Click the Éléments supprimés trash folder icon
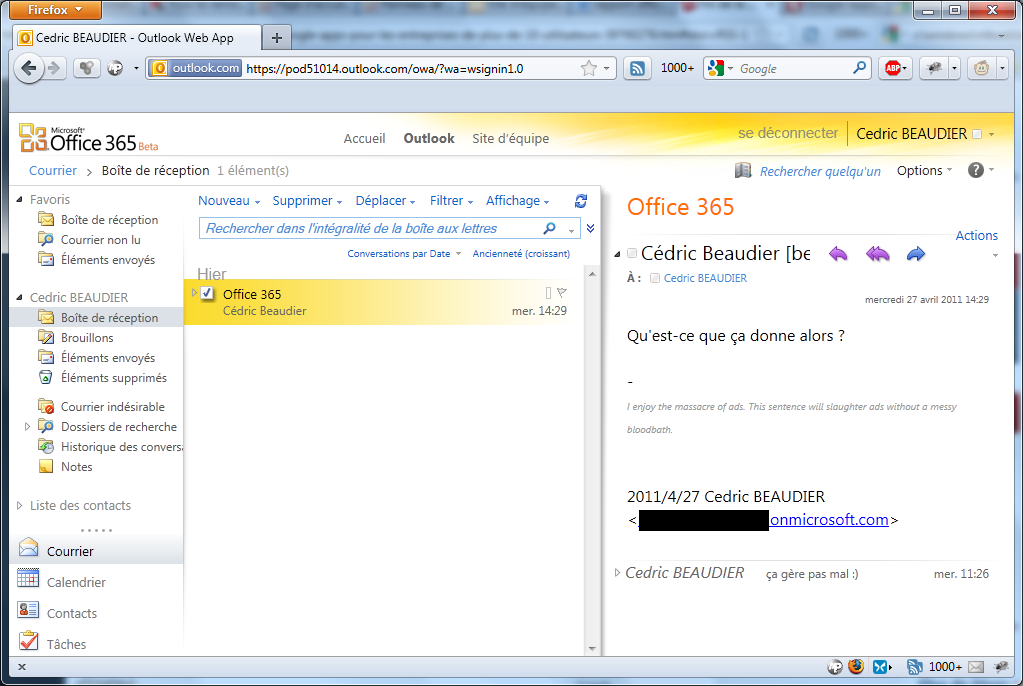 point(46,377)
